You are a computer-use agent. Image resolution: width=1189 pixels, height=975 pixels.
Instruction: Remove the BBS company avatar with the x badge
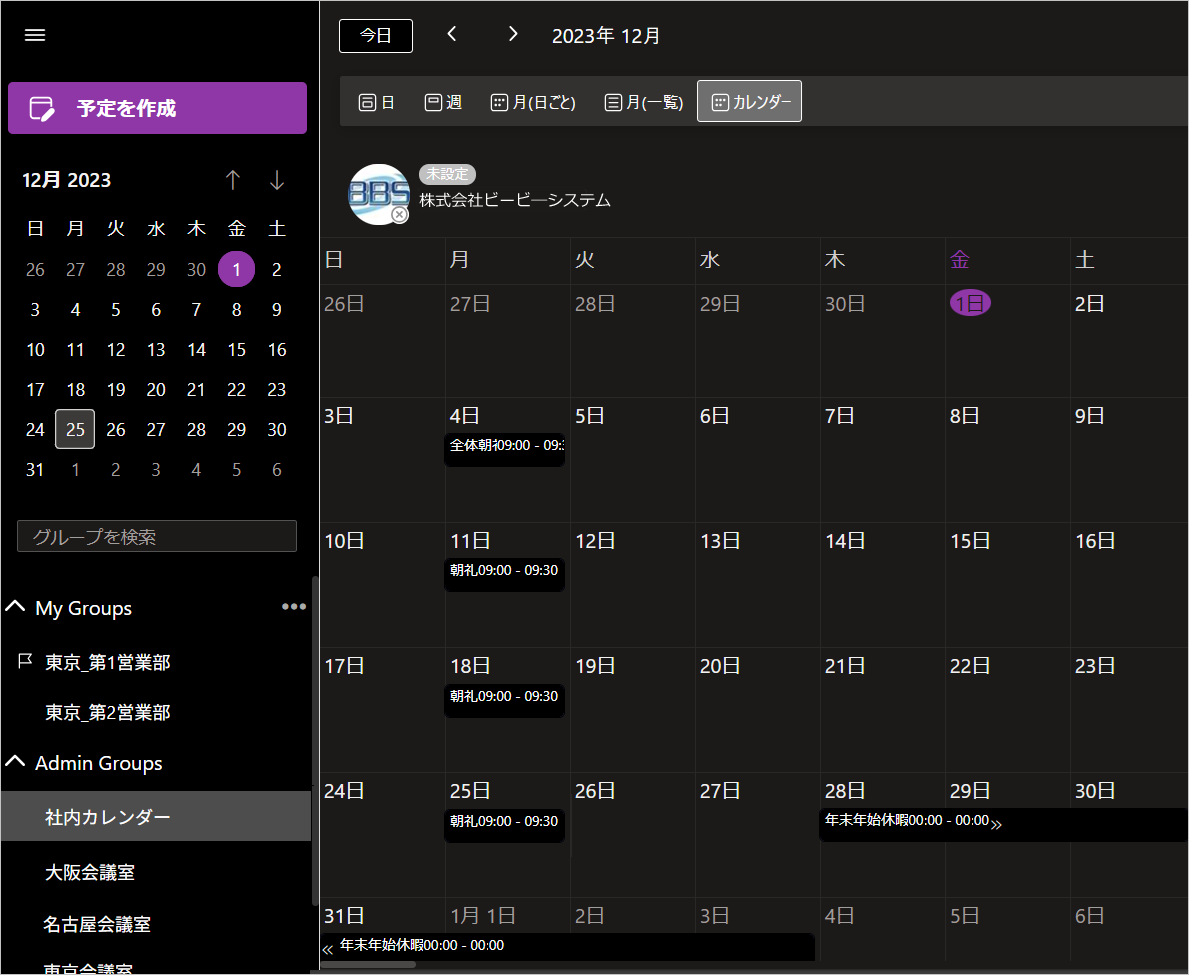[x=400, y=215]
